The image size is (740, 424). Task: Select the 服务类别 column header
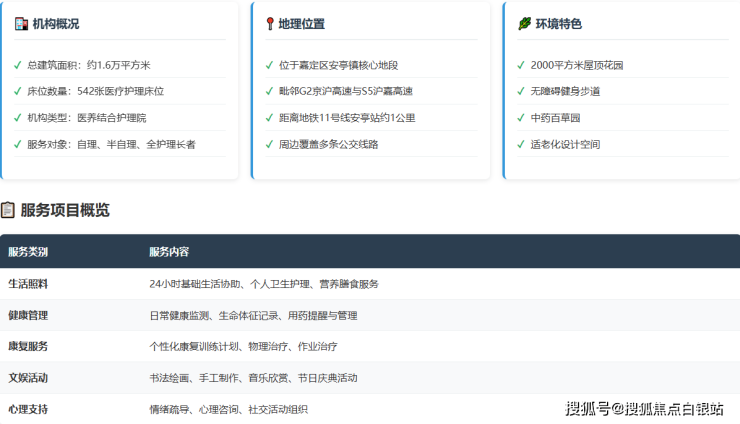click(28, 252)
